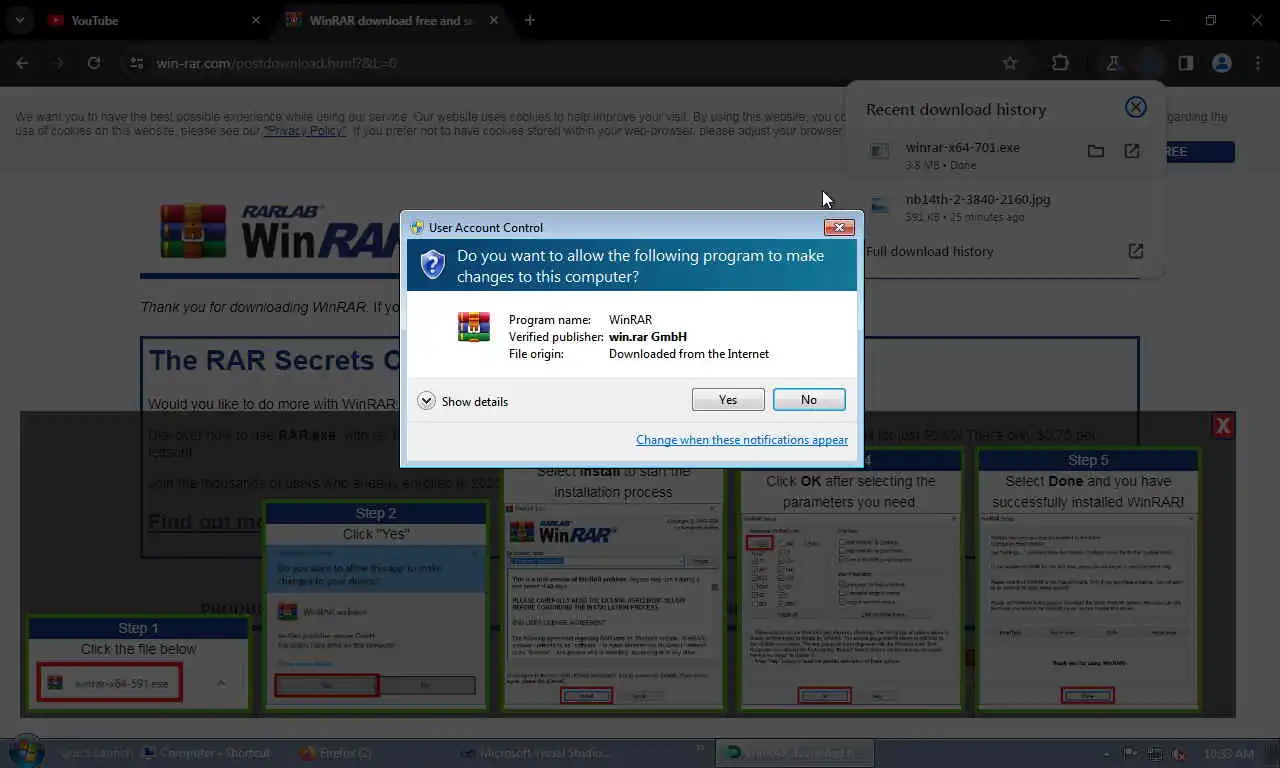Open Windows Start menu orb
Viewport: 1280px width, 768px height.
coord(25,752)
